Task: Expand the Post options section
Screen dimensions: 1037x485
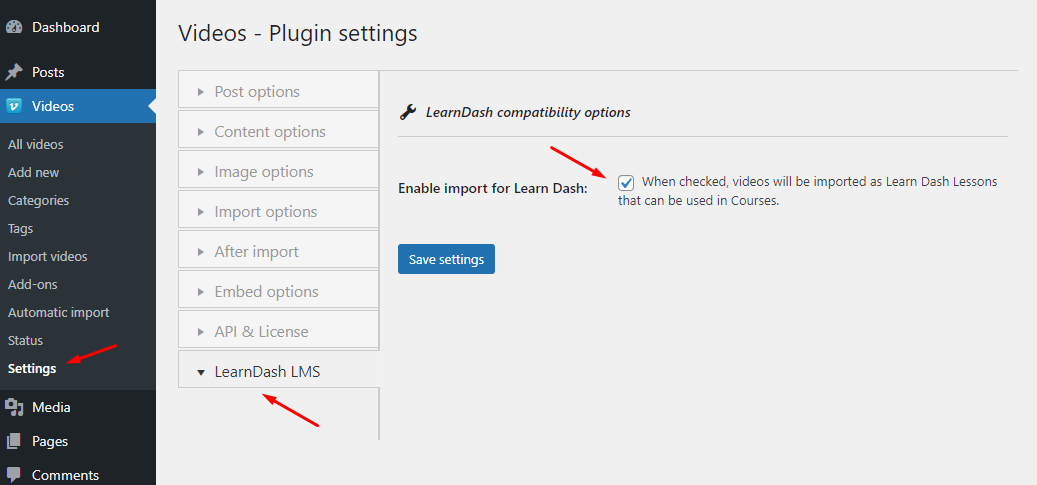Action: pyautogui.click(x=278, y=91)
